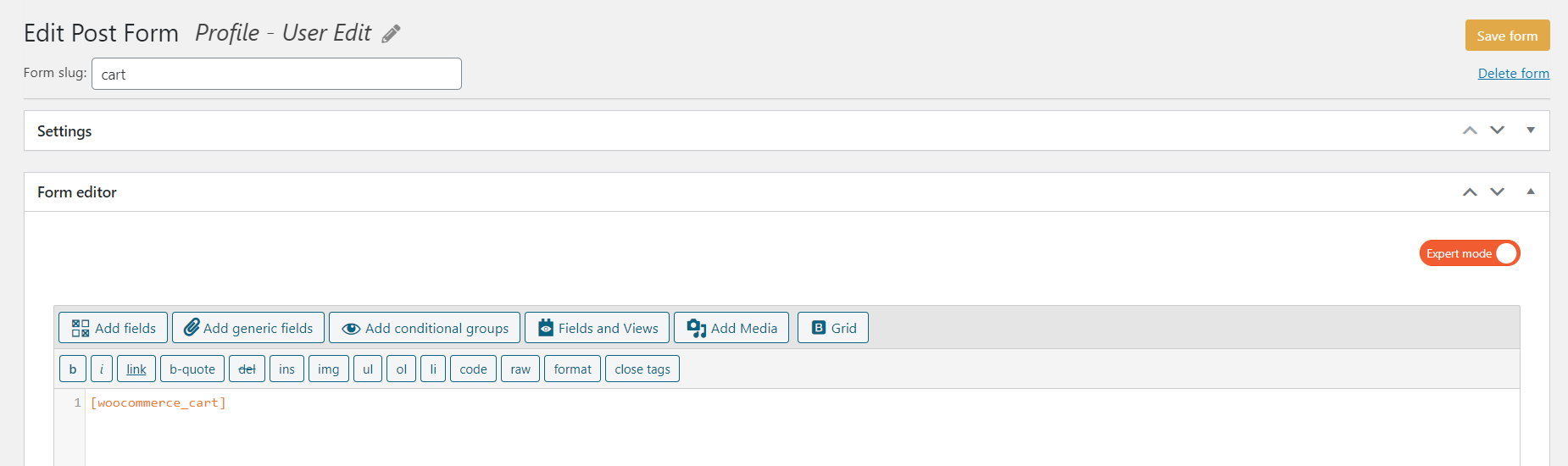Toggle Expert mode switch off

click(1470, 253)
